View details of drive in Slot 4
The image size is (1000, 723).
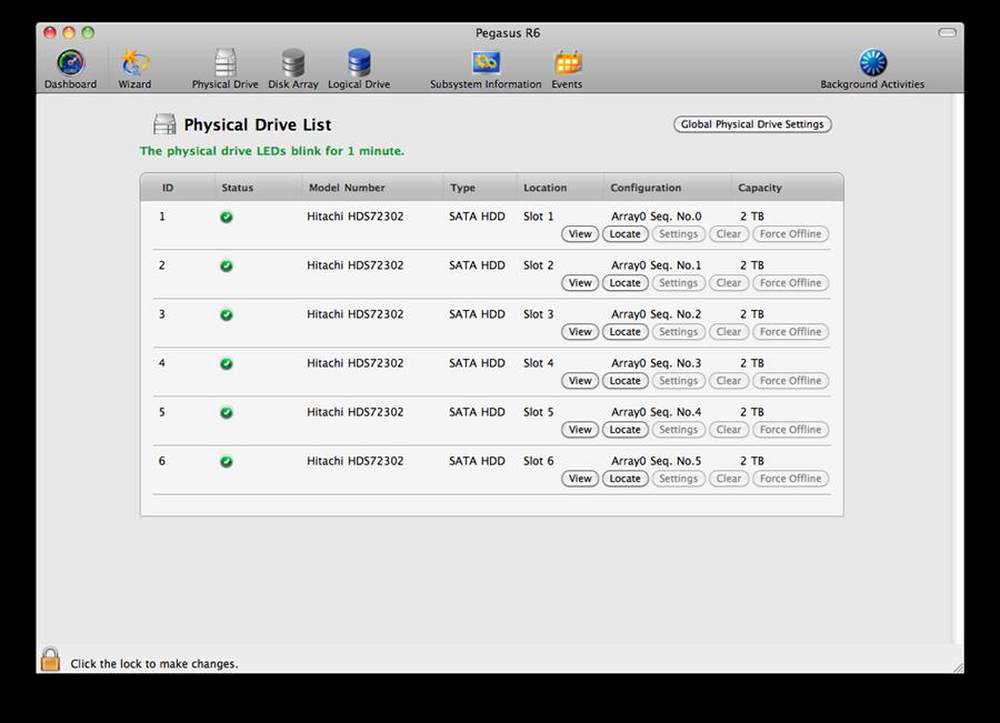pos(580,381)
